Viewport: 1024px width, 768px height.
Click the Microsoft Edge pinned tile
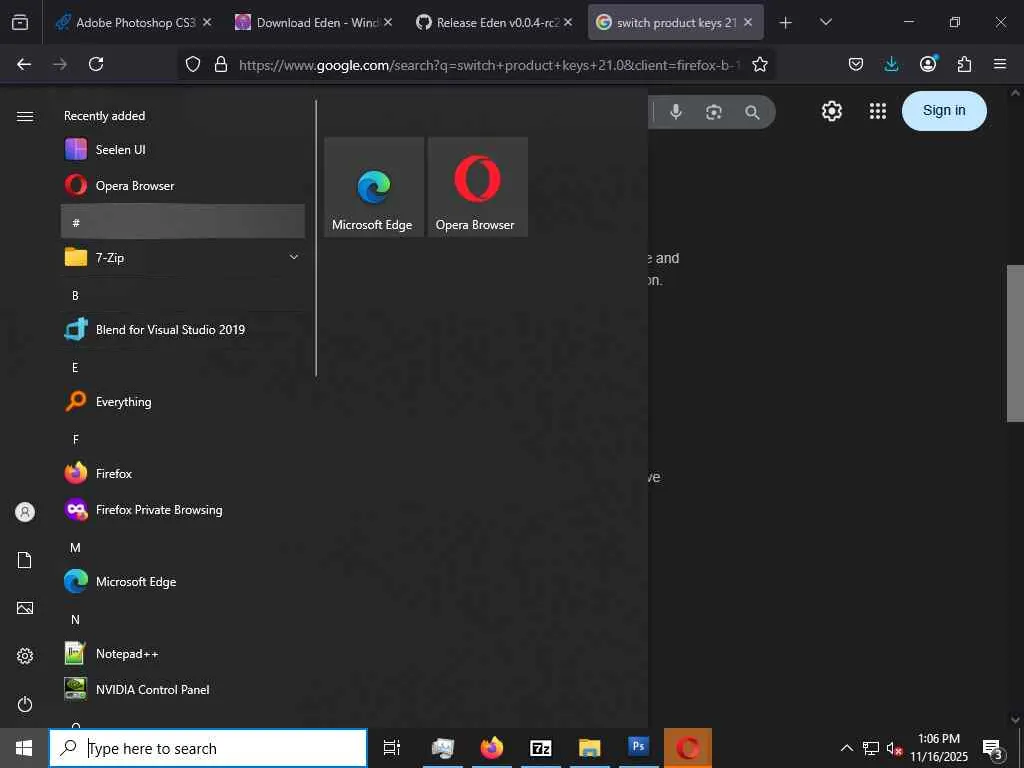pos(374,187)
